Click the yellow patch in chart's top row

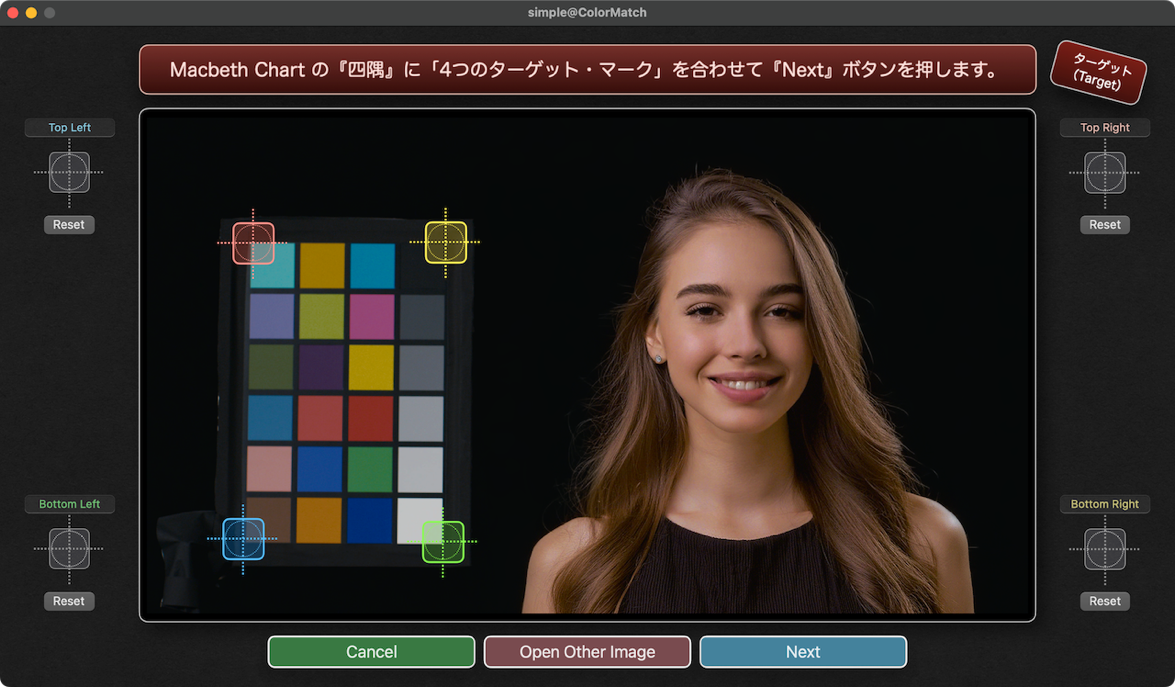[x=322, y=265]
